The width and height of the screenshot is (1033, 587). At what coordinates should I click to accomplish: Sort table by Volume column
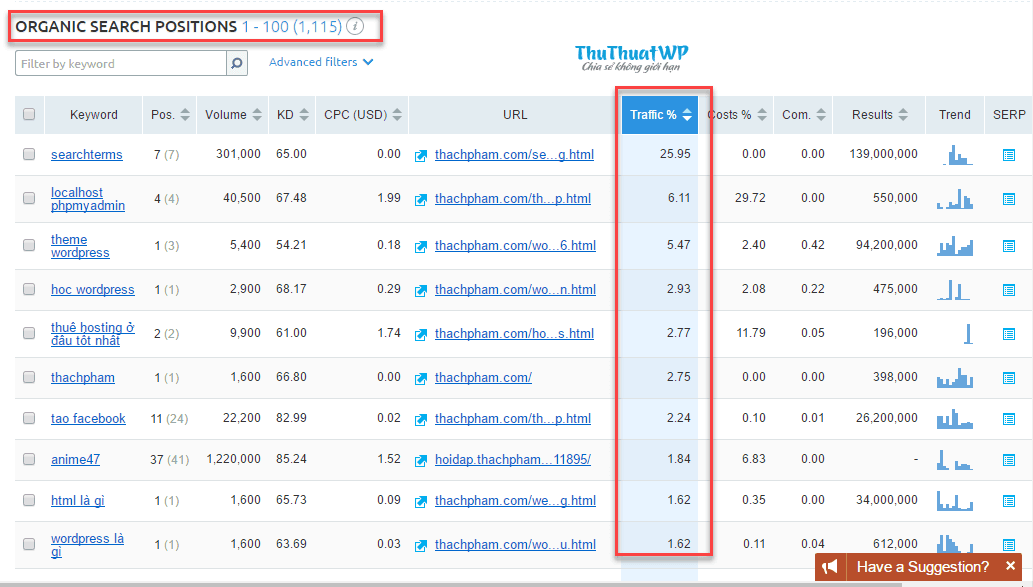pos(234,114)
